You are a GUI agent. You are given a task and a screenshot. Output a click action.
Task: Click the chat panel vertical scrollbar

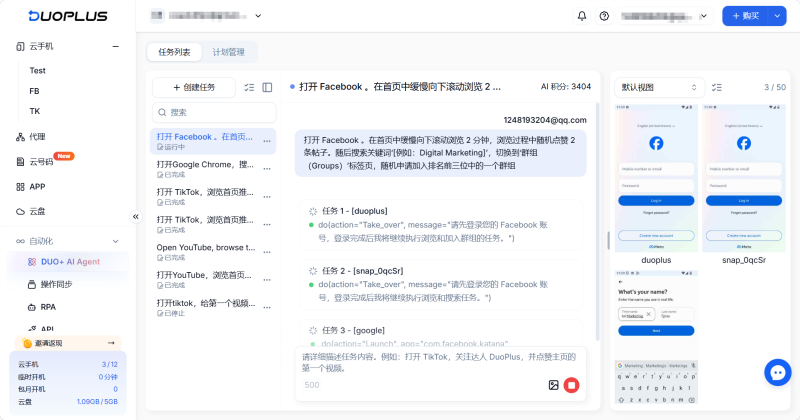click(x=598, y=221)
